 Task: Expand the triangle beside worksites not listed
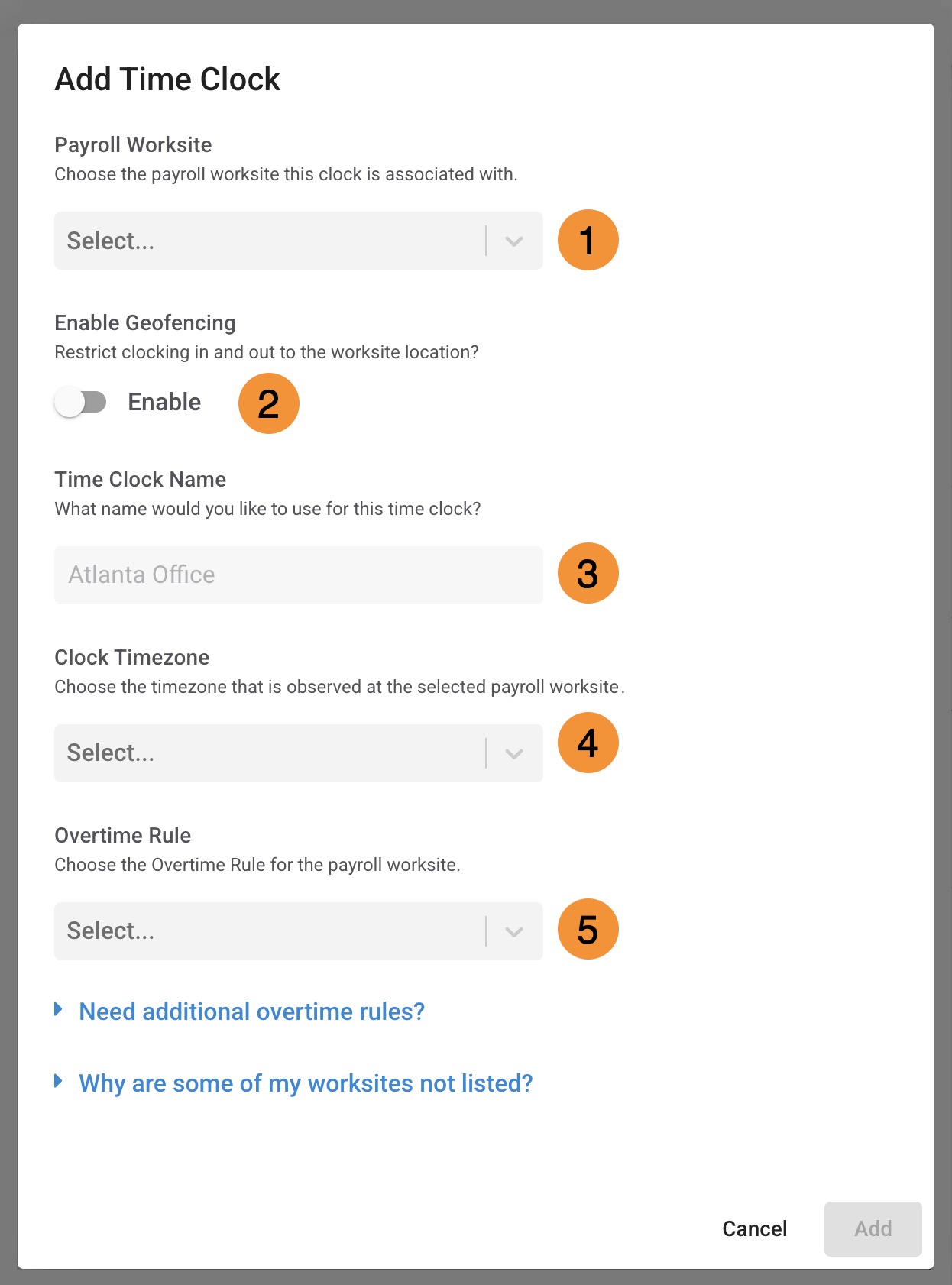pos(59,1081)
